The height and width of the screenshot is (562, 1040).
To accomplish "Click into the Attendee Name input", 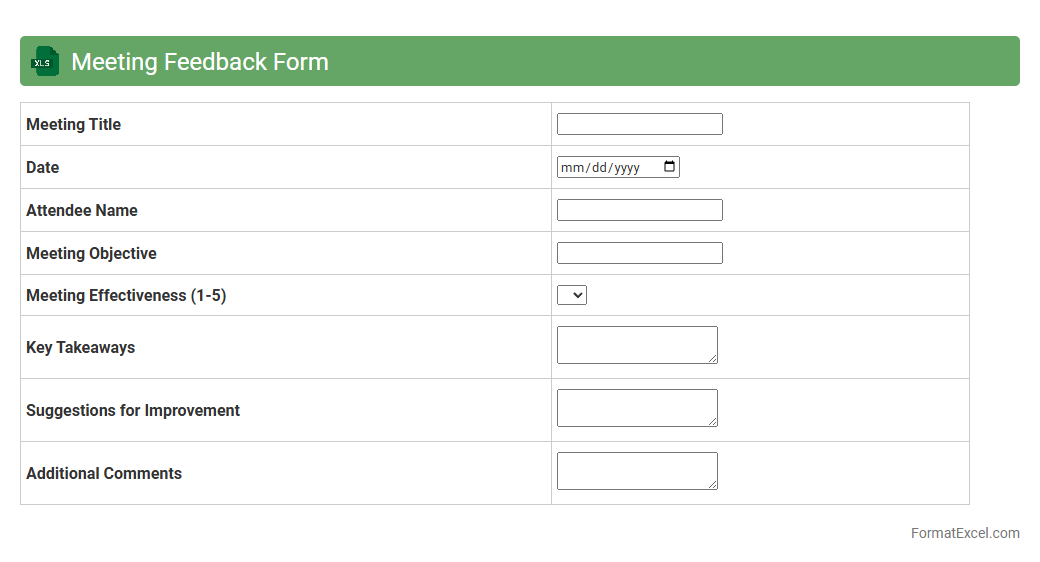I will click(x=639, y=210).
